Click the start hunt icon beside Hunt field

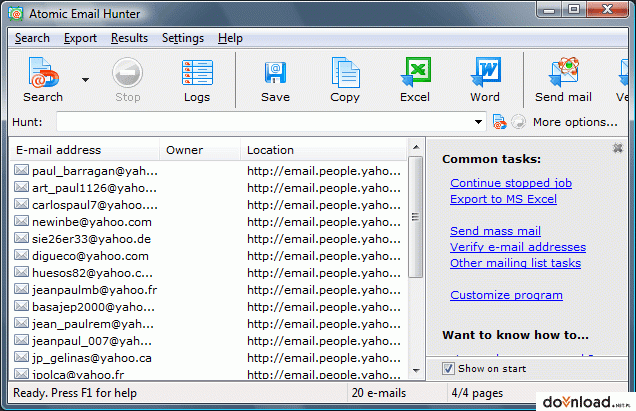(499, 122)
